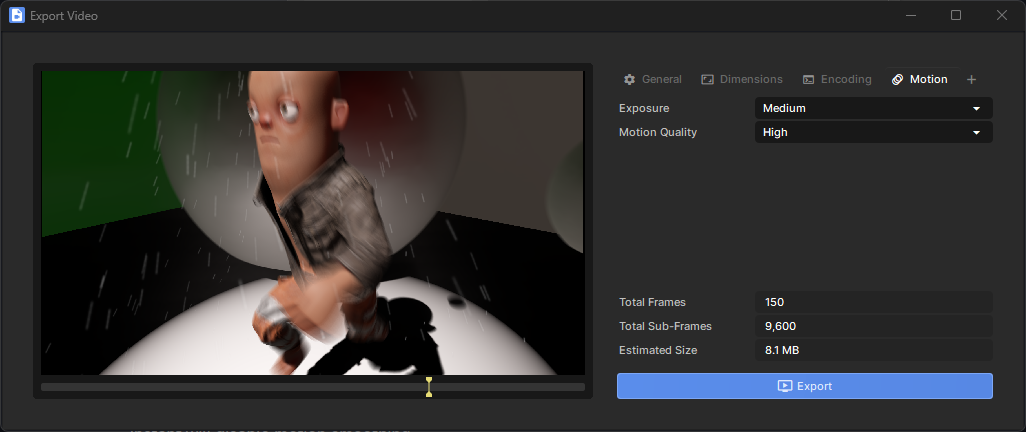The width and height of the screenshot is (1026, 432).
Task: Expand the Motion Quality dropdown set to High
Action: click(873, 132)
